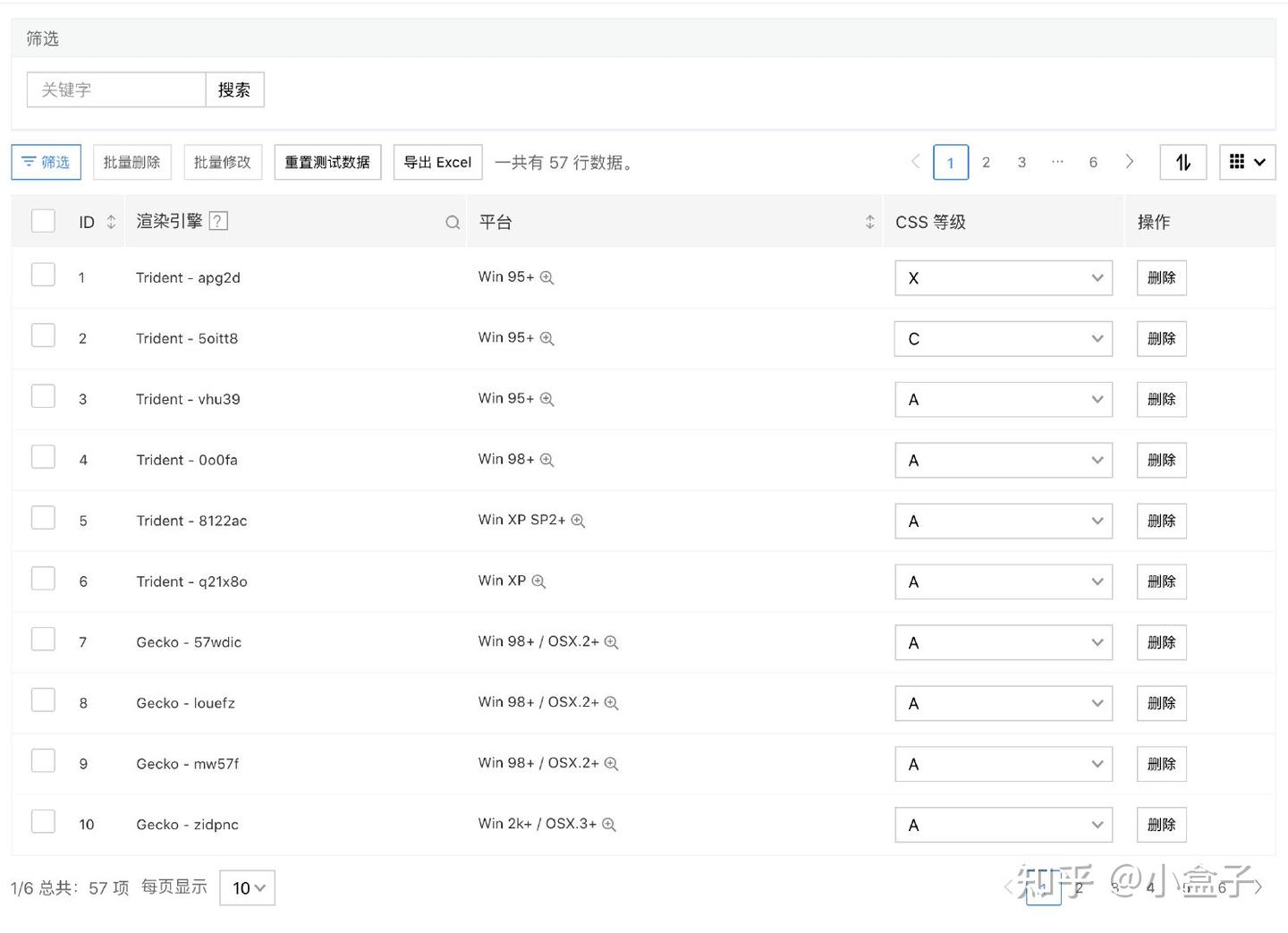Sort table by the ID column arrows
Viewport: 1288px width, 933px height.
pyautogui.click(x=111, y=222)
